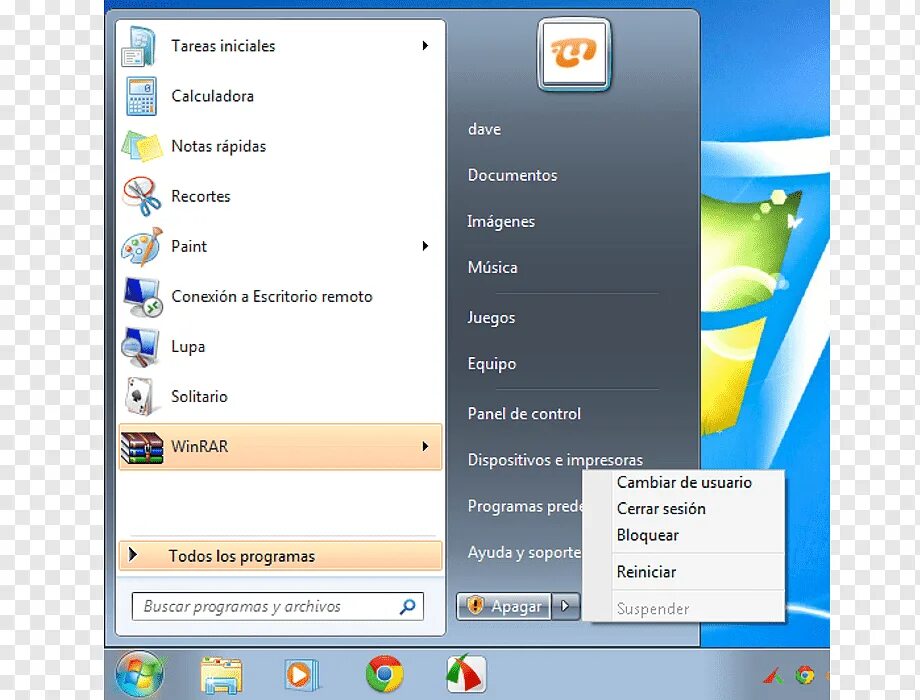This screenshot has width=920, height=700.
Task: Open Documentos
Action: pos(513,175)
